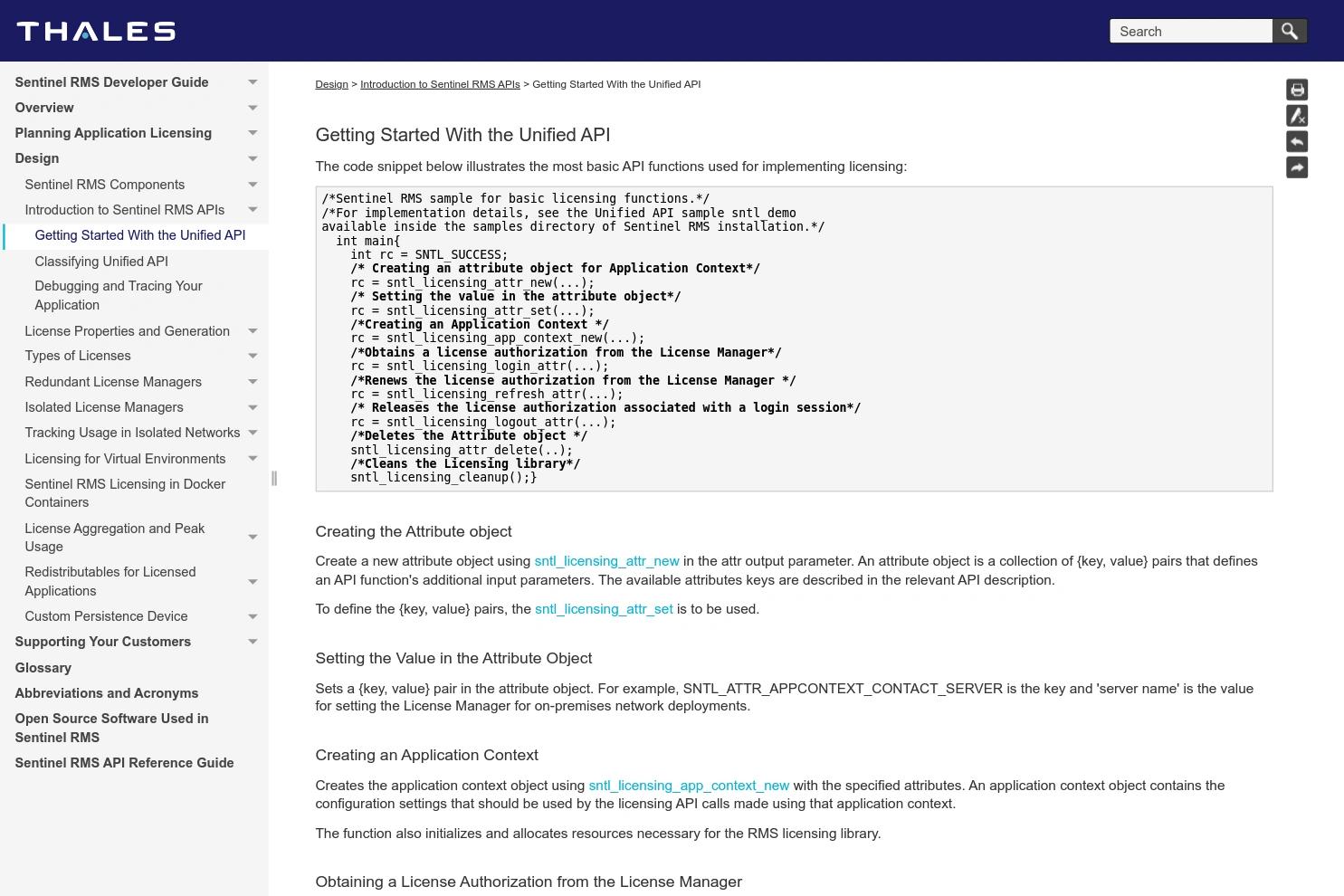
Task: Expand Custom Persistence Device arrow
Action: pos(253,617)
